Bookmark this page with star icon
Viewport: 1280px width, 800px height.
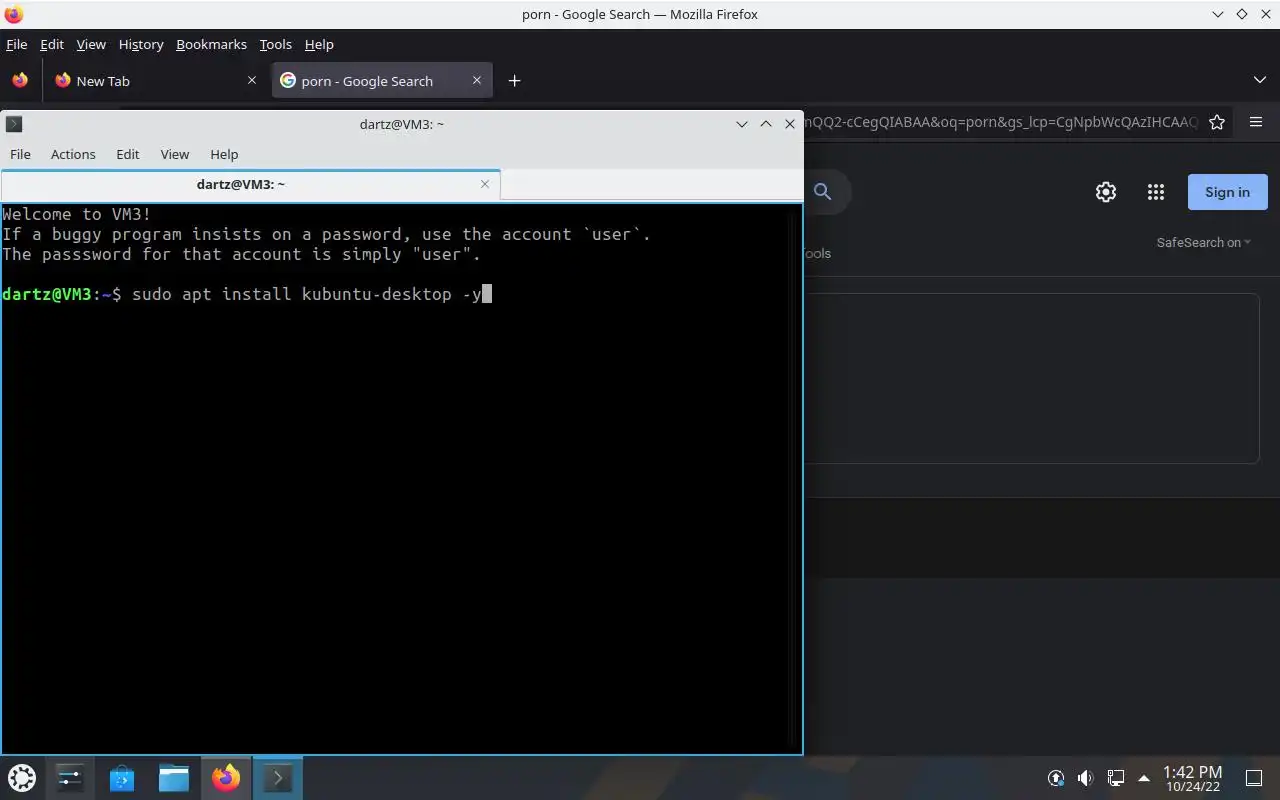[1217, 122]
